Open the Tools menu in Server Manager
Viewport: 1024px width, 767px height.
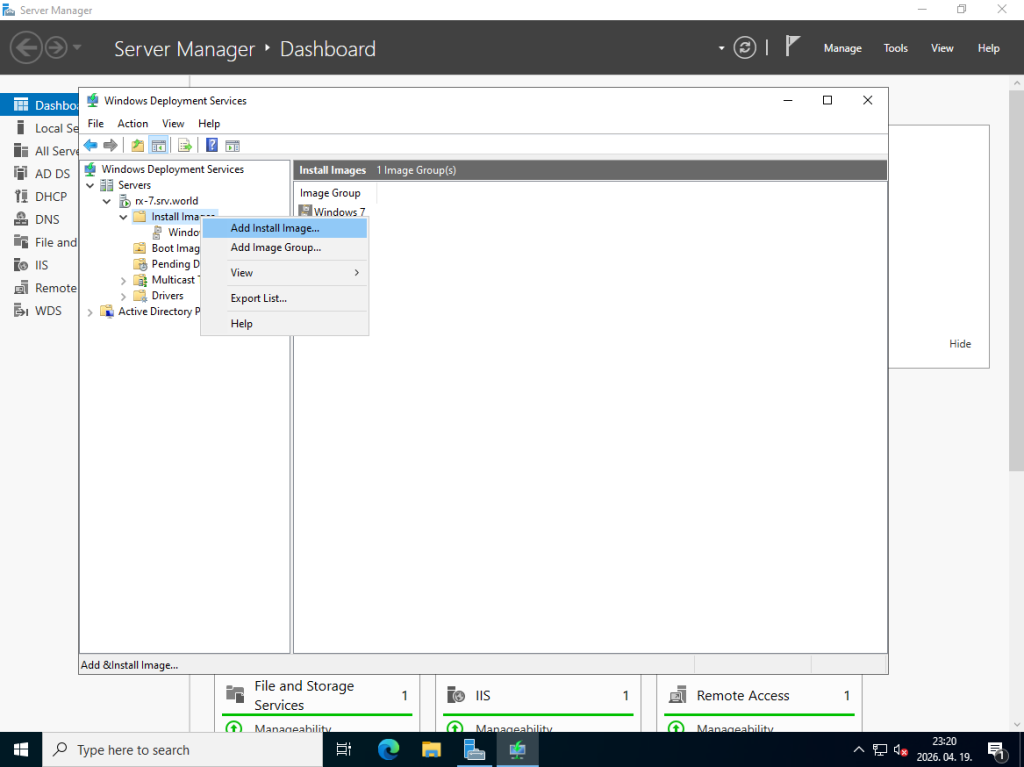pyautogui.click(x=895, y=48)
